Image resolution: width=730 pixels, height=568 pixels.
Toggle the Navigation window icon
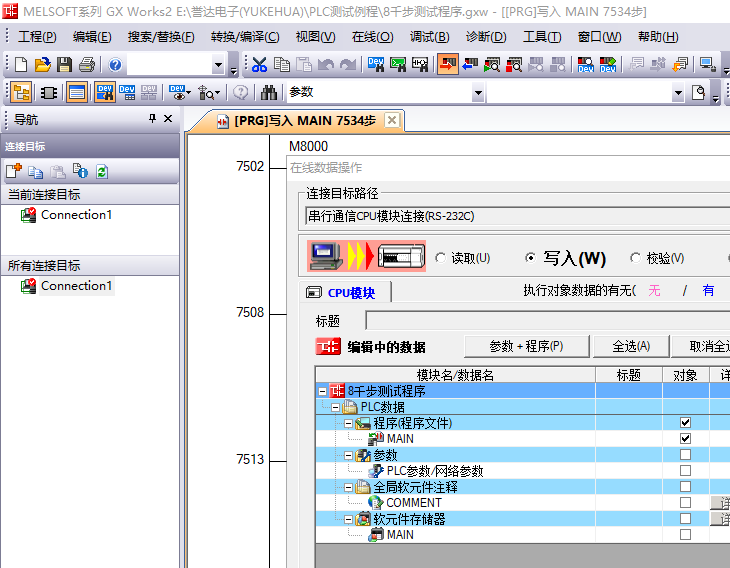click(x=21, y=93)
